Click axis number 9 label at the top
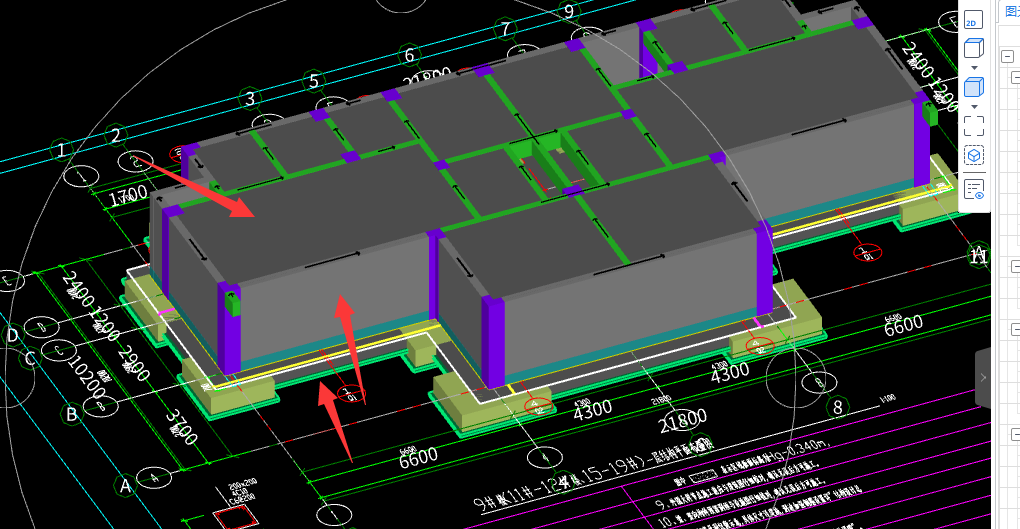The height and width of the screenshot is (529, 1020). click(569, 11)
